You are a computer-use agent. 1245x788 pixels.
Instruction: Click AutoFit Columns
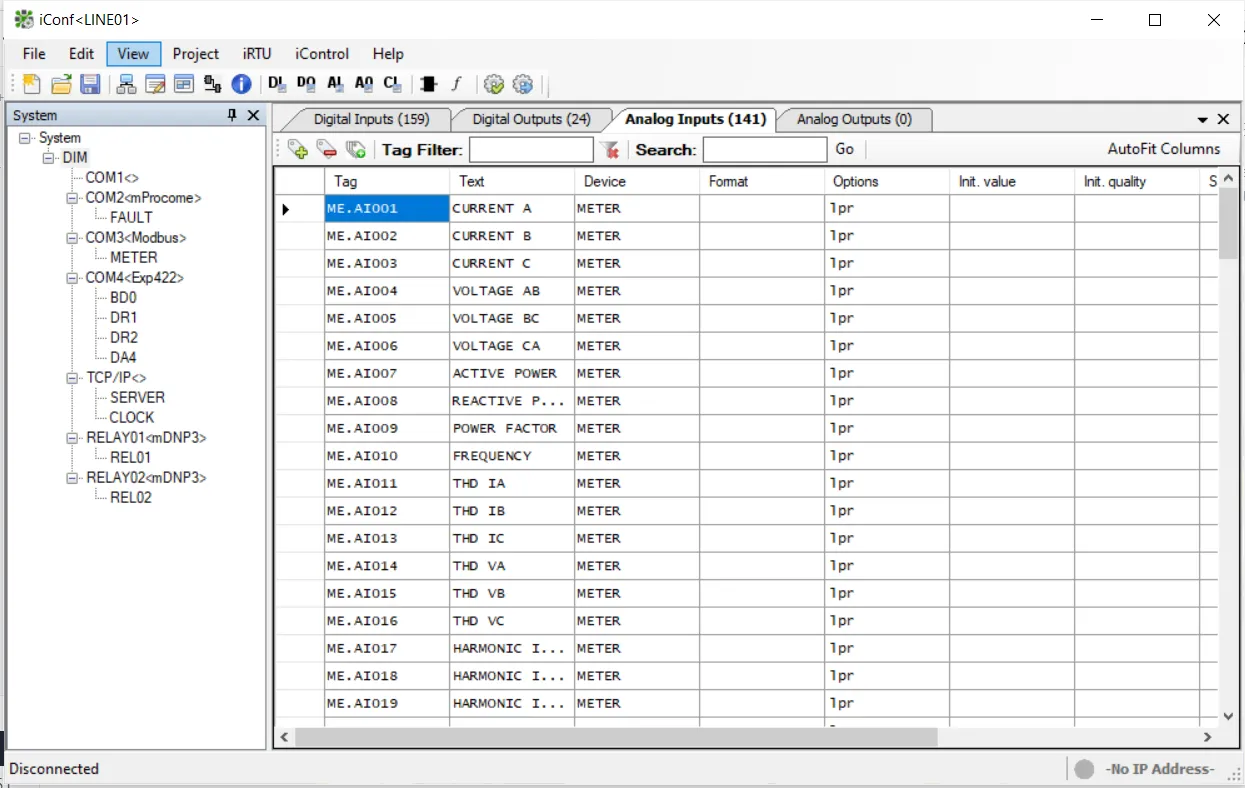(1164, 149)
